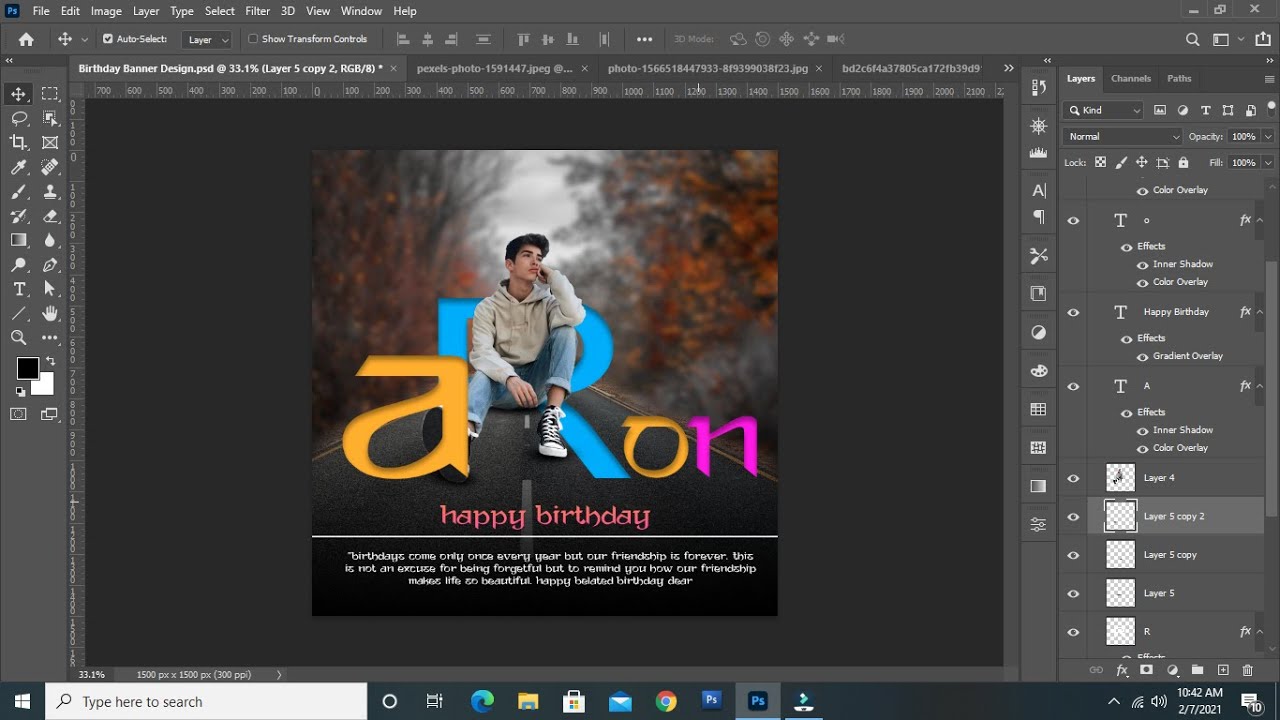
Task: Hide Gradient Overlay effect on Happy Birthday
Action: (x=1142, y=356)
